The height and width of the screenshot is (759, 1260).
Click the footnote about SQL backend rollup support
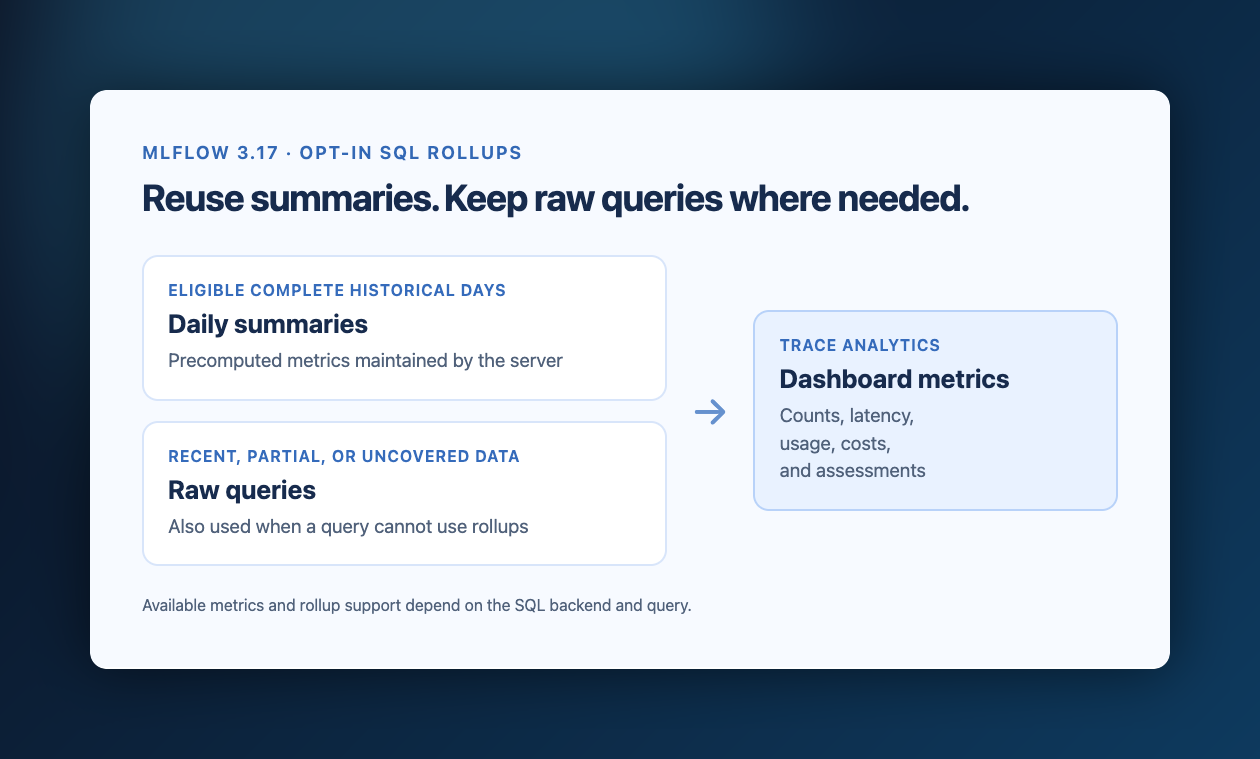click(x=417, y=606)
